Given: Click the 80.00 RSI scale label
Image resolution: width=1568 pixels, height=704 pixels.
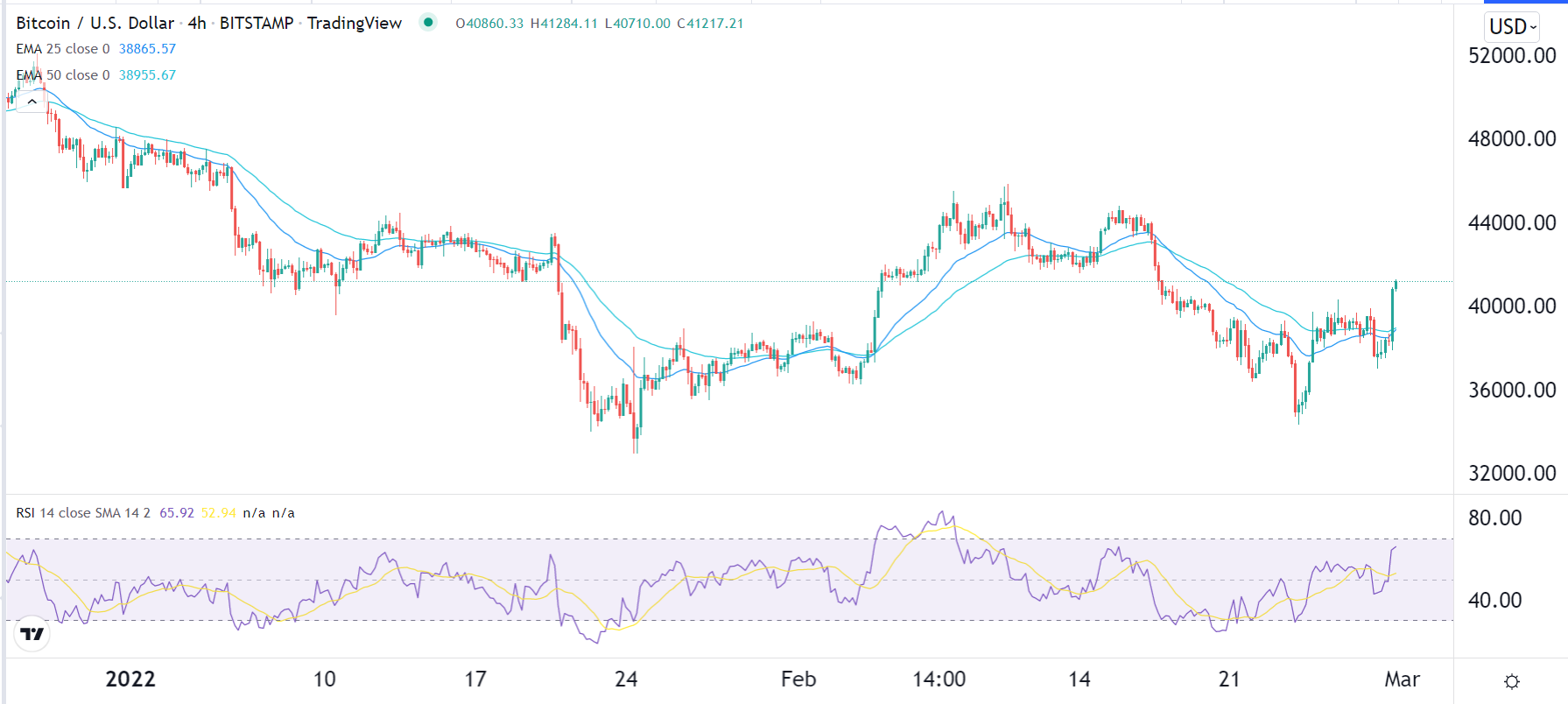Looking at the screenshot, I should click(1495, 518).
